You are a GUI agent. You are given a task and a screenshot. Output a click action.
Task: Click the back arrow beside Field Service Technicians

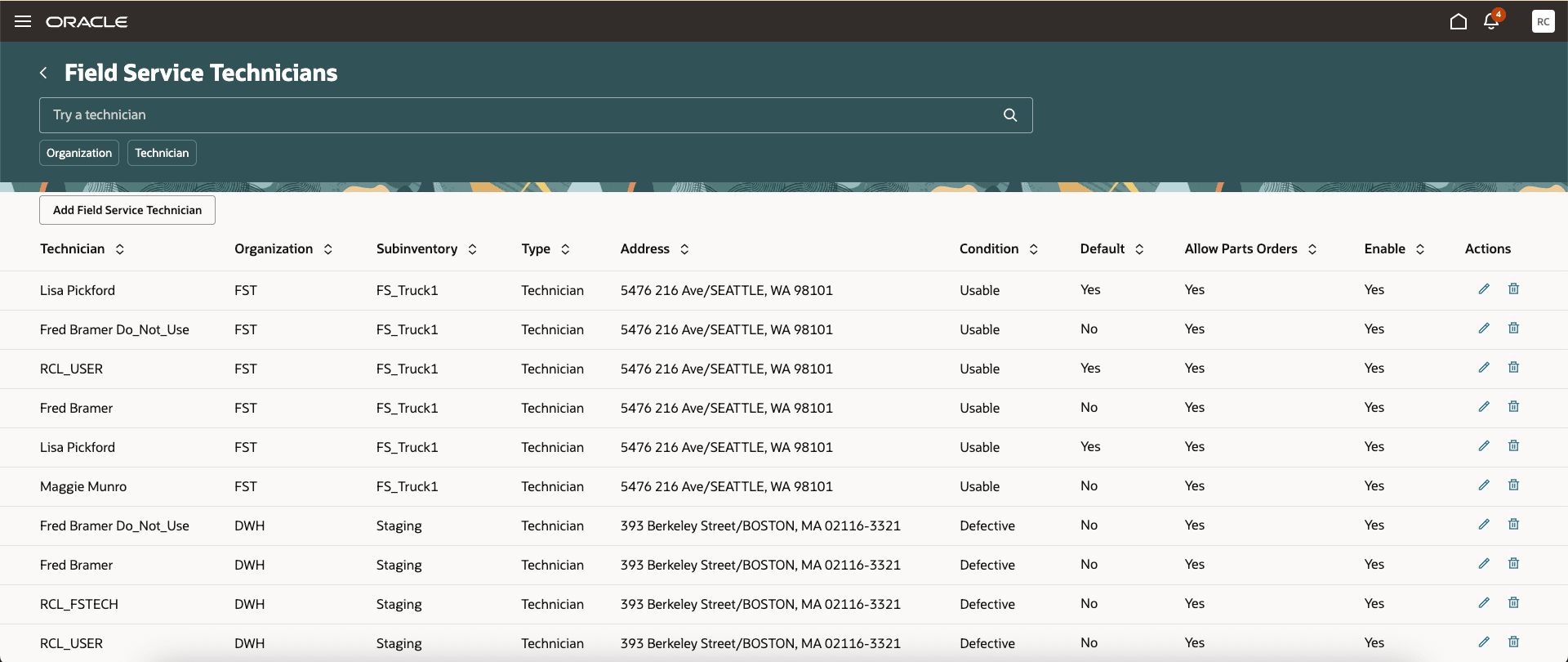click(x=43, y=73)
